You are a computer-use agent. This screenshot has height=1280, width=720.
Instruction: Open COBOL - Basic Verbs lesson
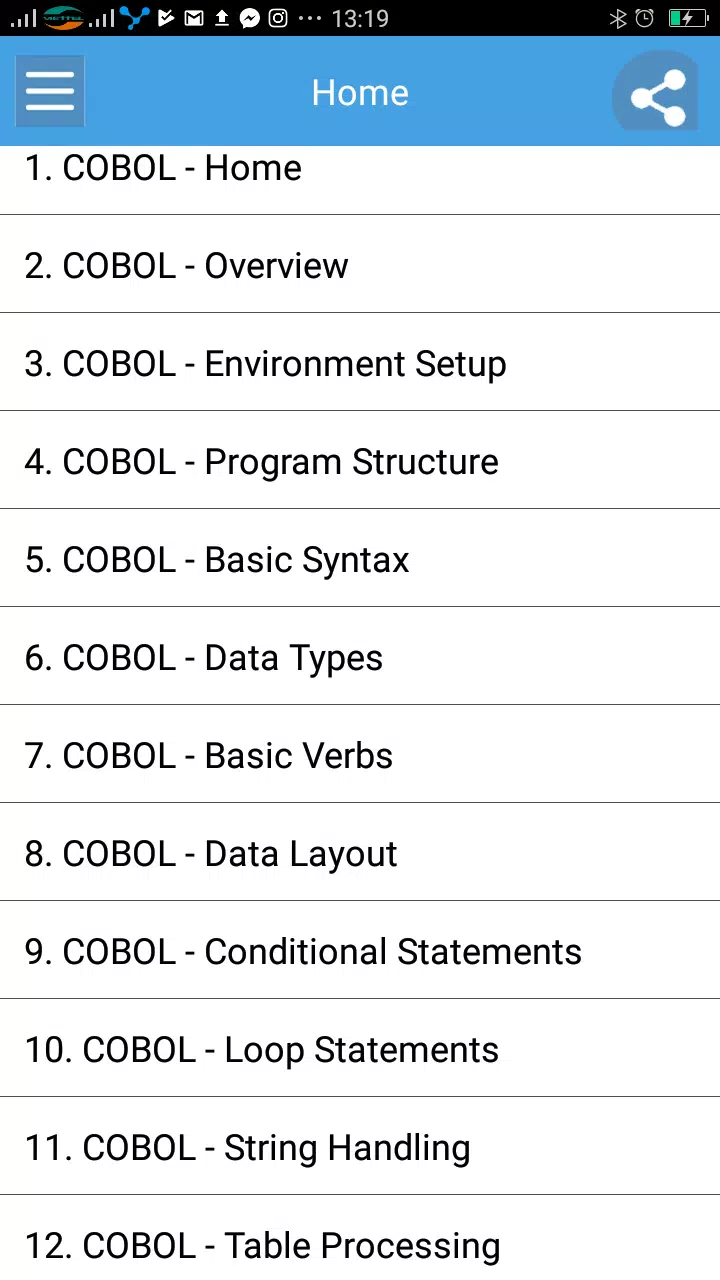tap(360, 754)
